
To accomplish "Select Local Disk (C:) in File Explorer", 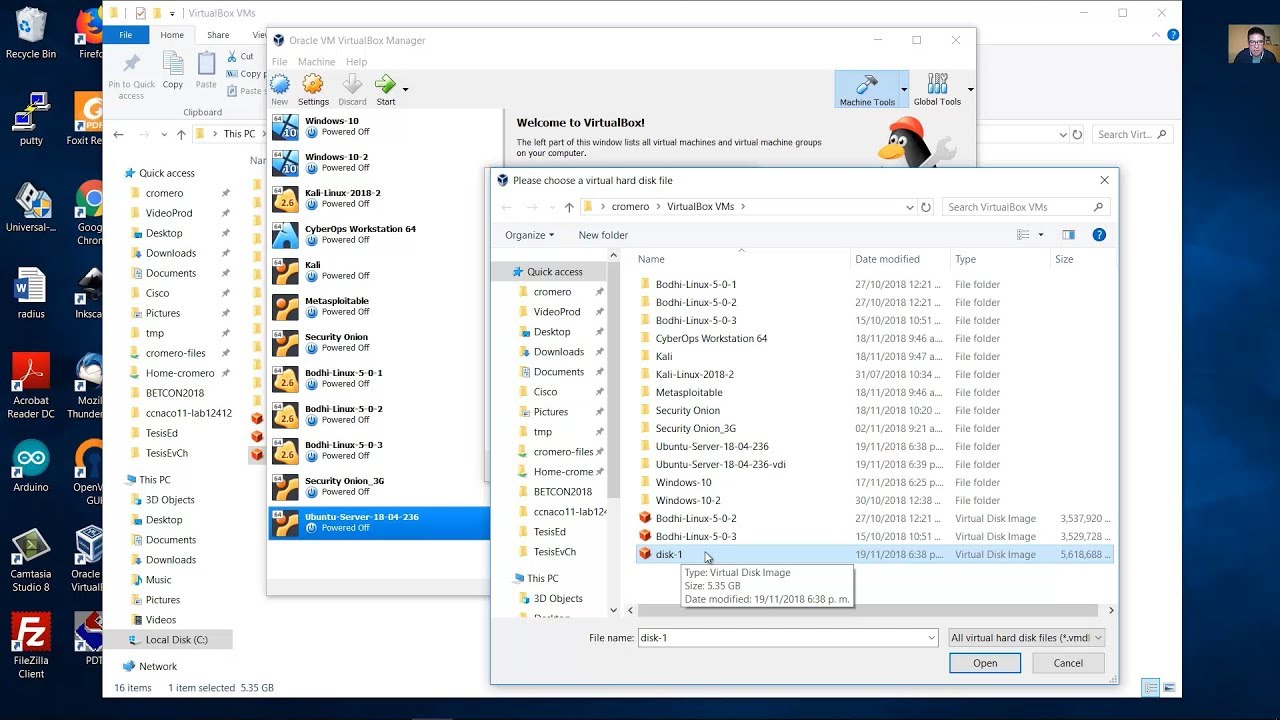I will [x=176, y=640].
